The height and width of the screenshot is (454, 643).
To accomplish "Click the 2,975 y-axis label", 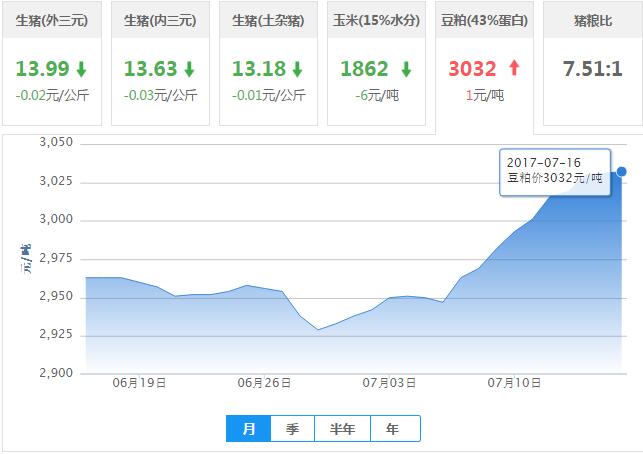I will (56, 258).
